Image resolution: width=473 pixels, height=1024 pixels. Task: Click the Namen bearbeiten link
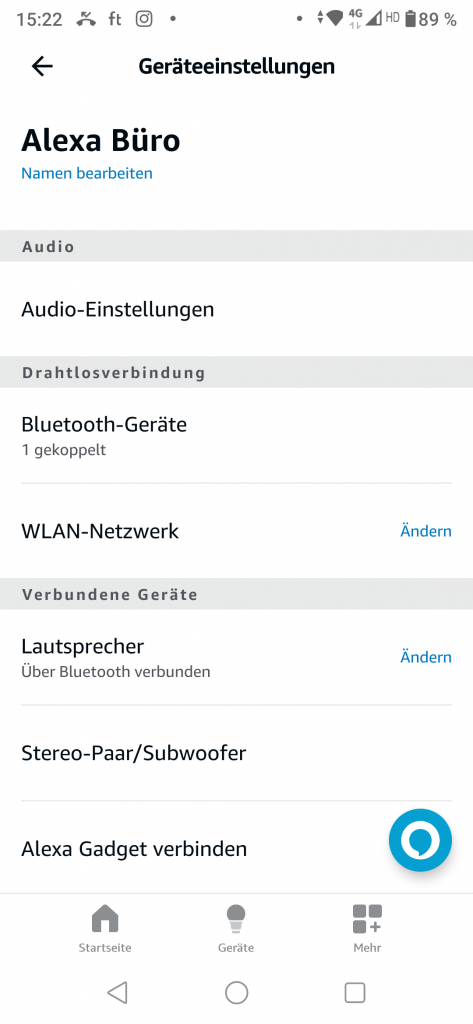(87, 173)
